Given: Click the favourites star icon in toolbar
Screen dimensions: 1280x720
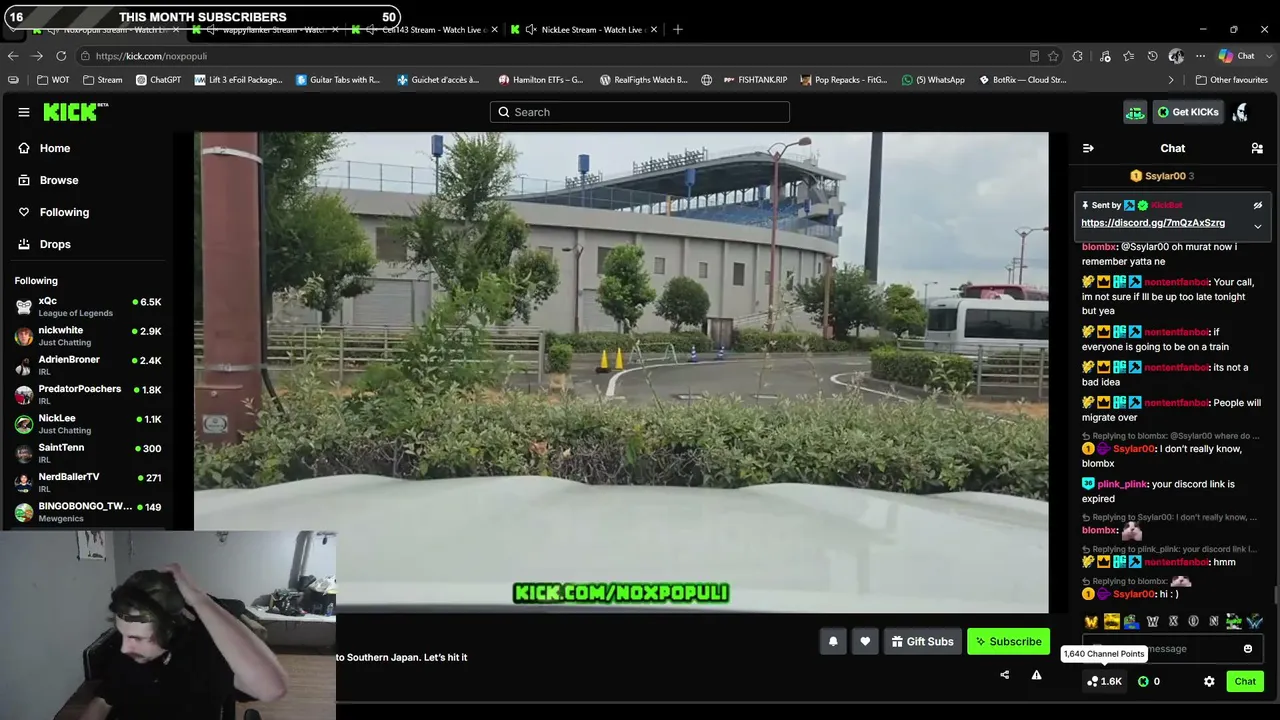Looking at the screenshot, I should 1128,56.
